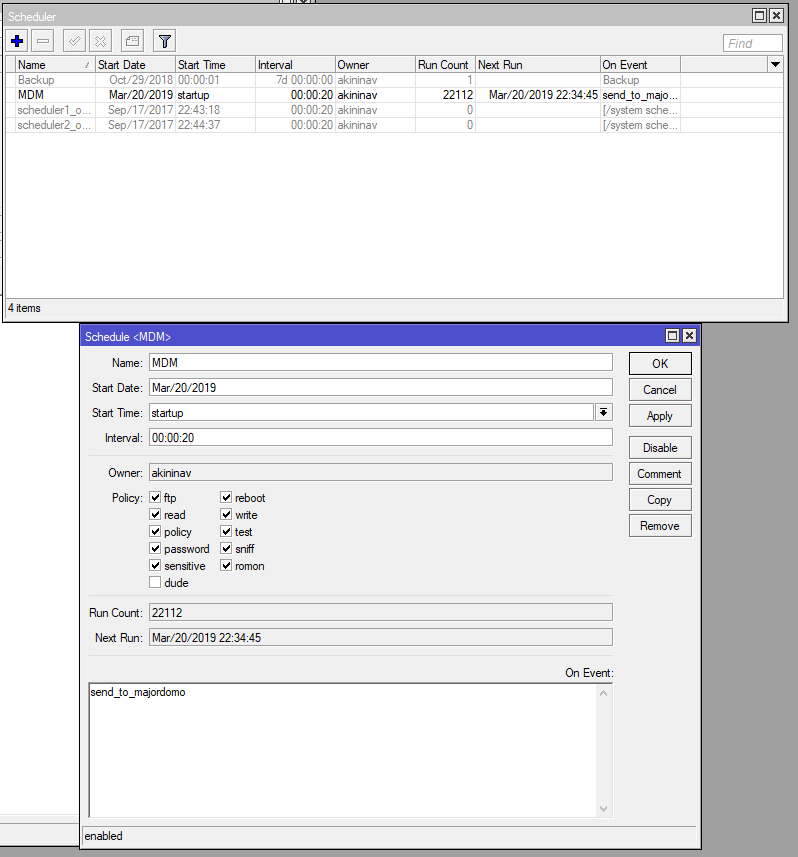798x857 pixels.
Task: Toggle the test policy checkbox
Action: coord(226,531)
